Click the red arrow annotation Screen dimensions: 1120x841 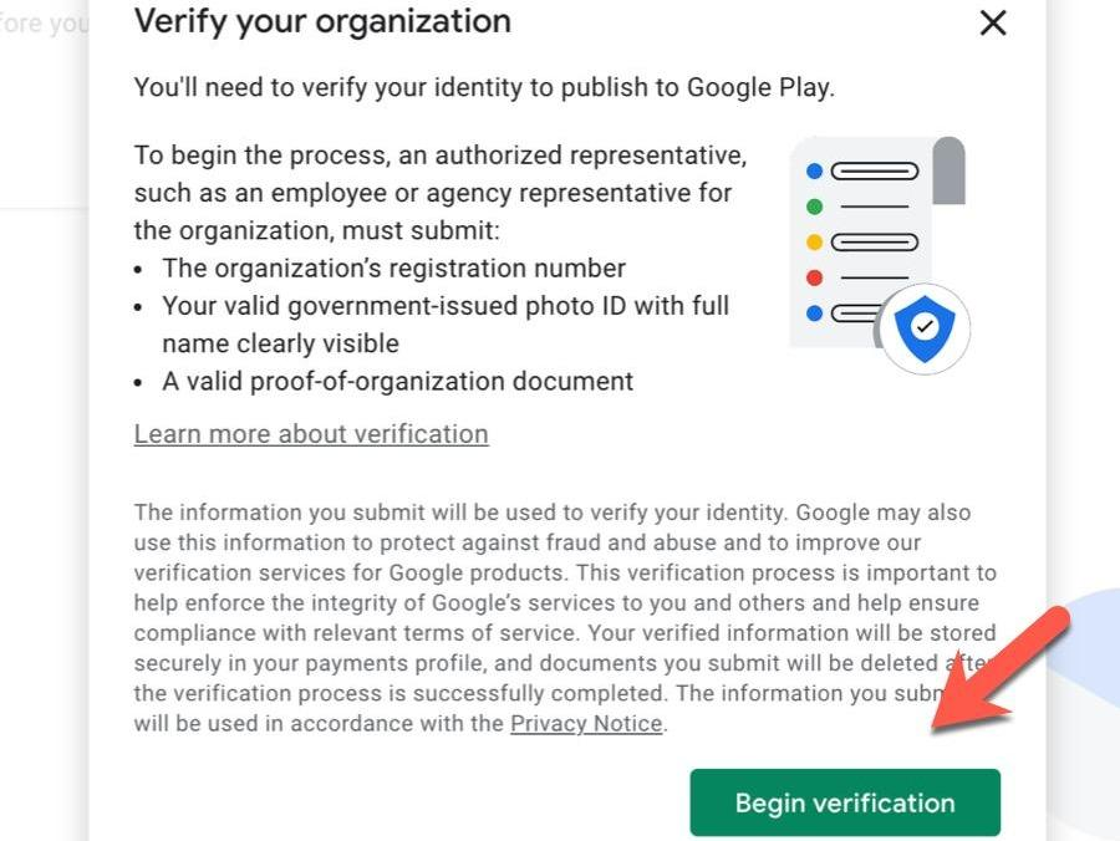coord(1000,669)
